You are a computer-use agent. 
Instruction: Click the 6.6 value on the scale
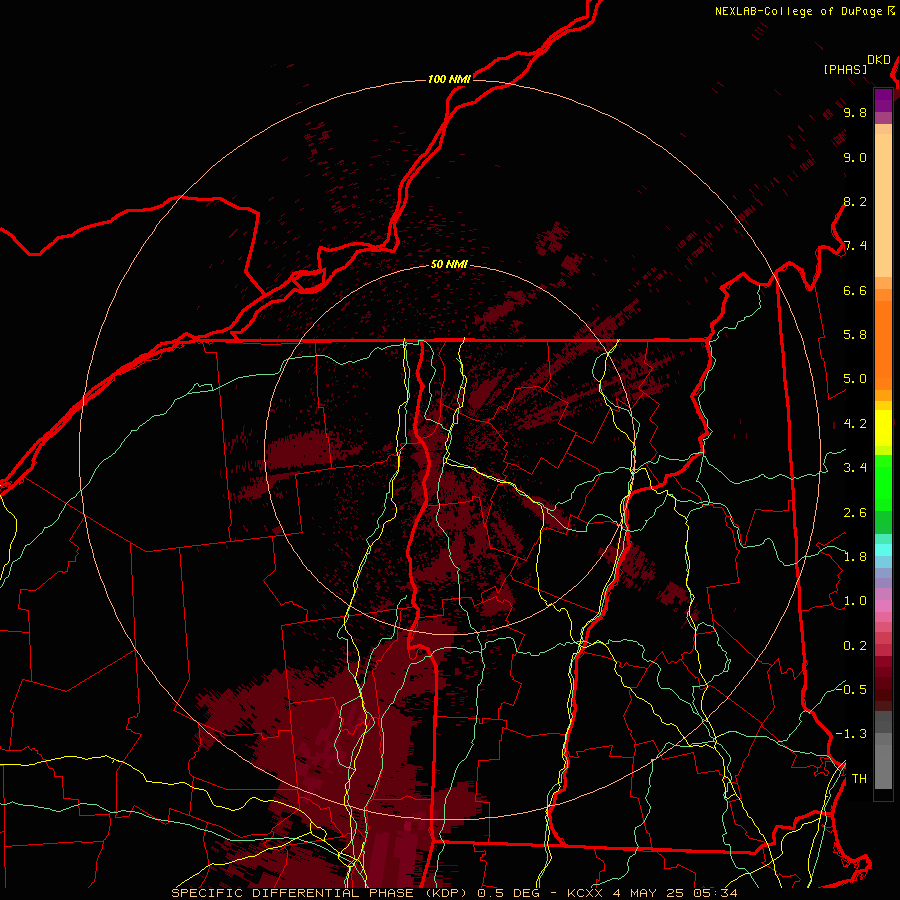(855, 290)
